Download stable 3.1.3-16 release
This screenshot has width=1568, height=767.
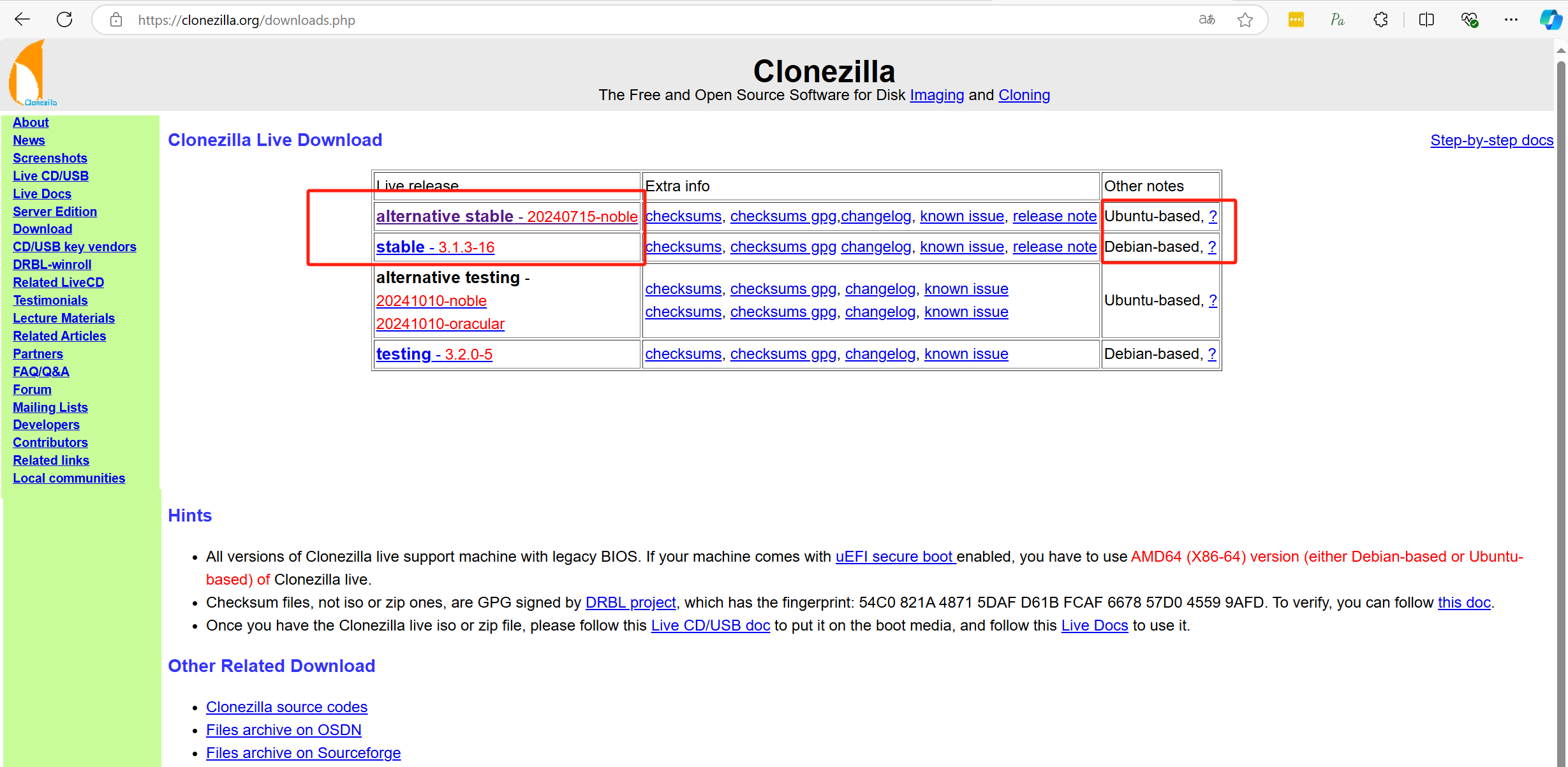pyautogui.click(x=435, y=247)
